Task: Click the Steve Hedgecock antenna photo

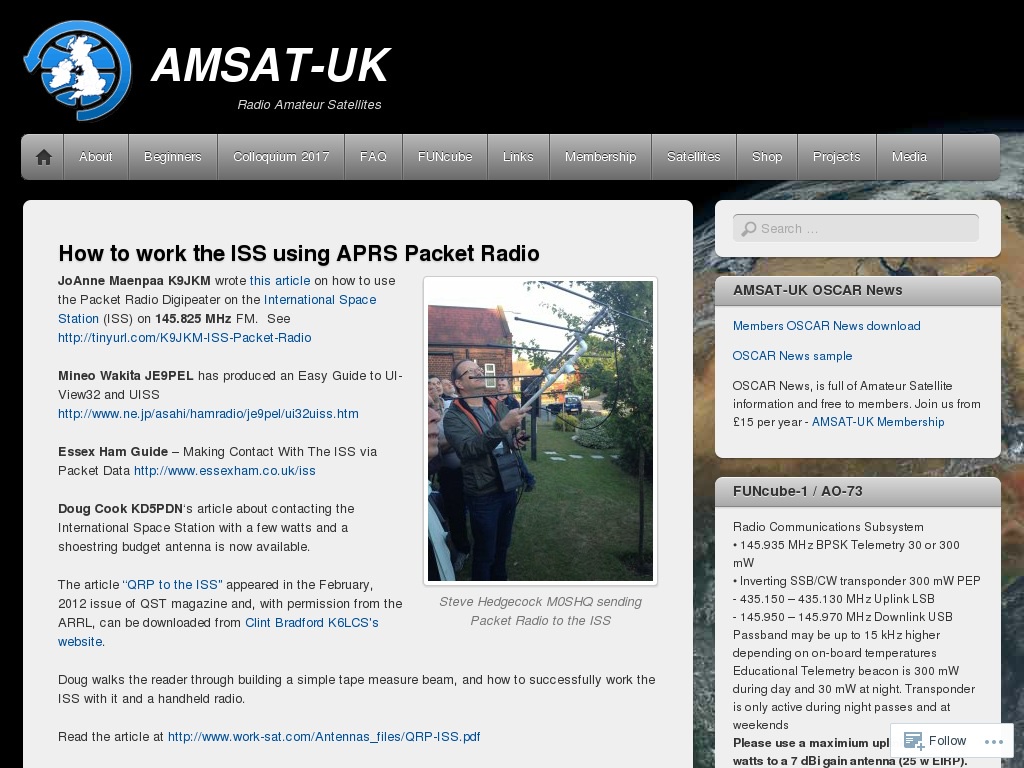Action: pos(540,430)
